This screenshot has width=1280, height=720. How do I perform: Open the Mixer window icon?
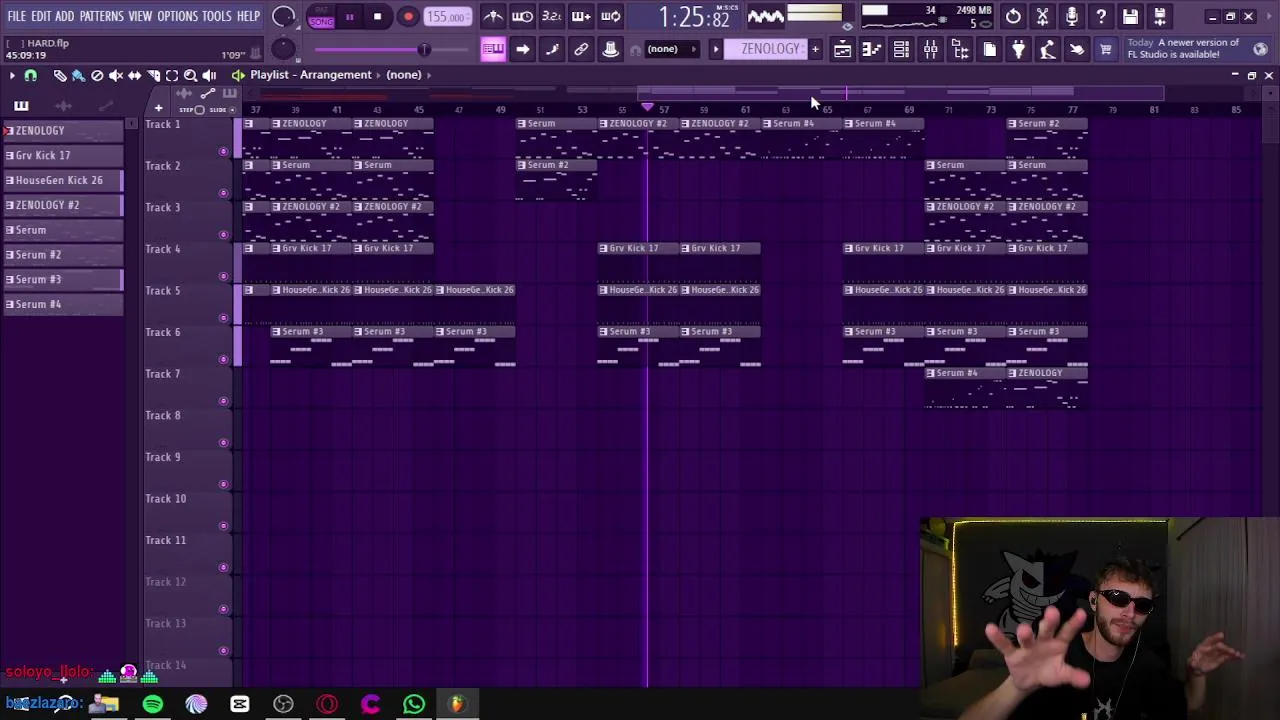(x=930, y=49)
